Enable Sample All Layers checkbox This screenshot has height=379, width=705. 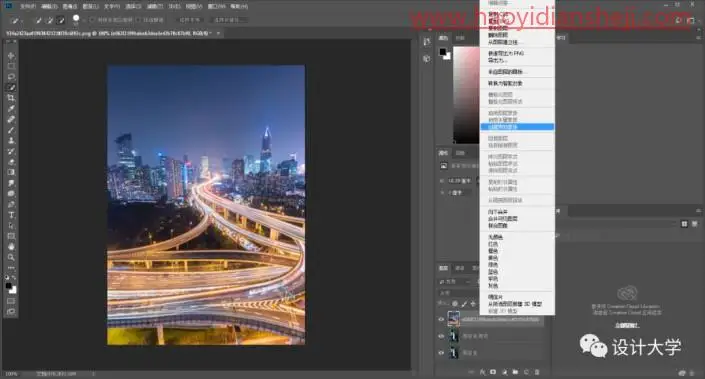coord(92,20)
